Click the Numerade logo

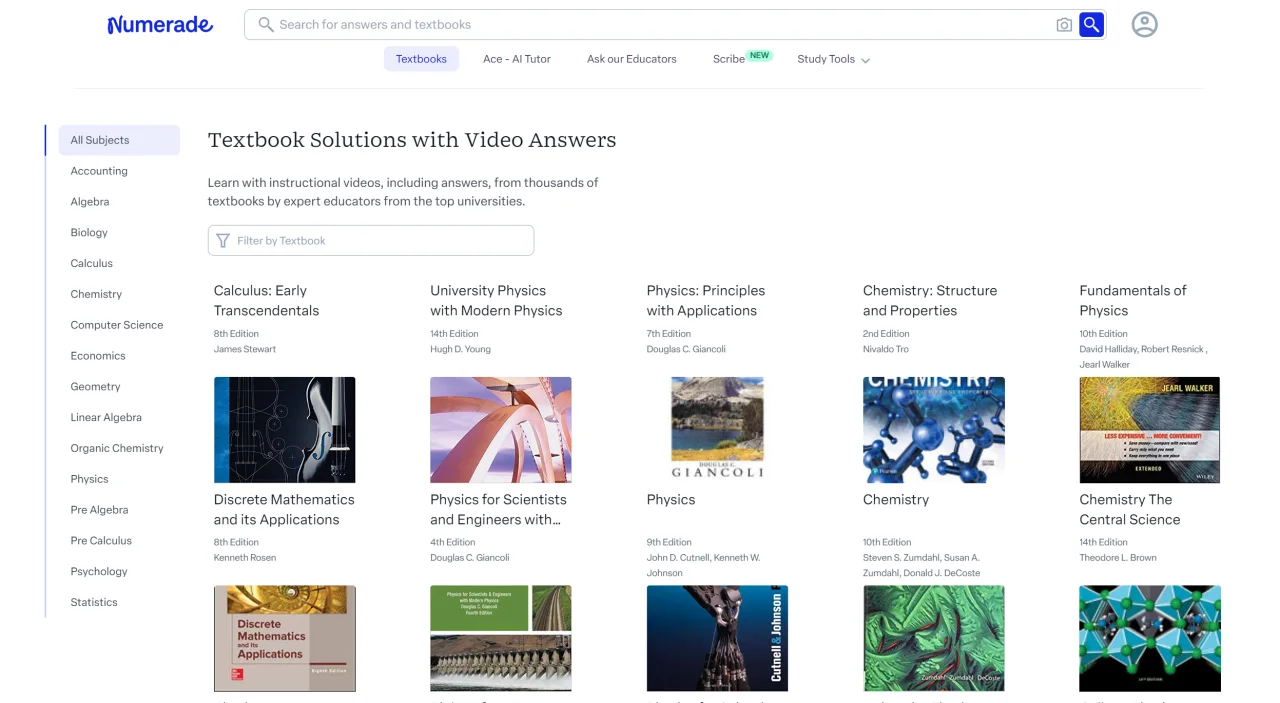pos(160,25)
